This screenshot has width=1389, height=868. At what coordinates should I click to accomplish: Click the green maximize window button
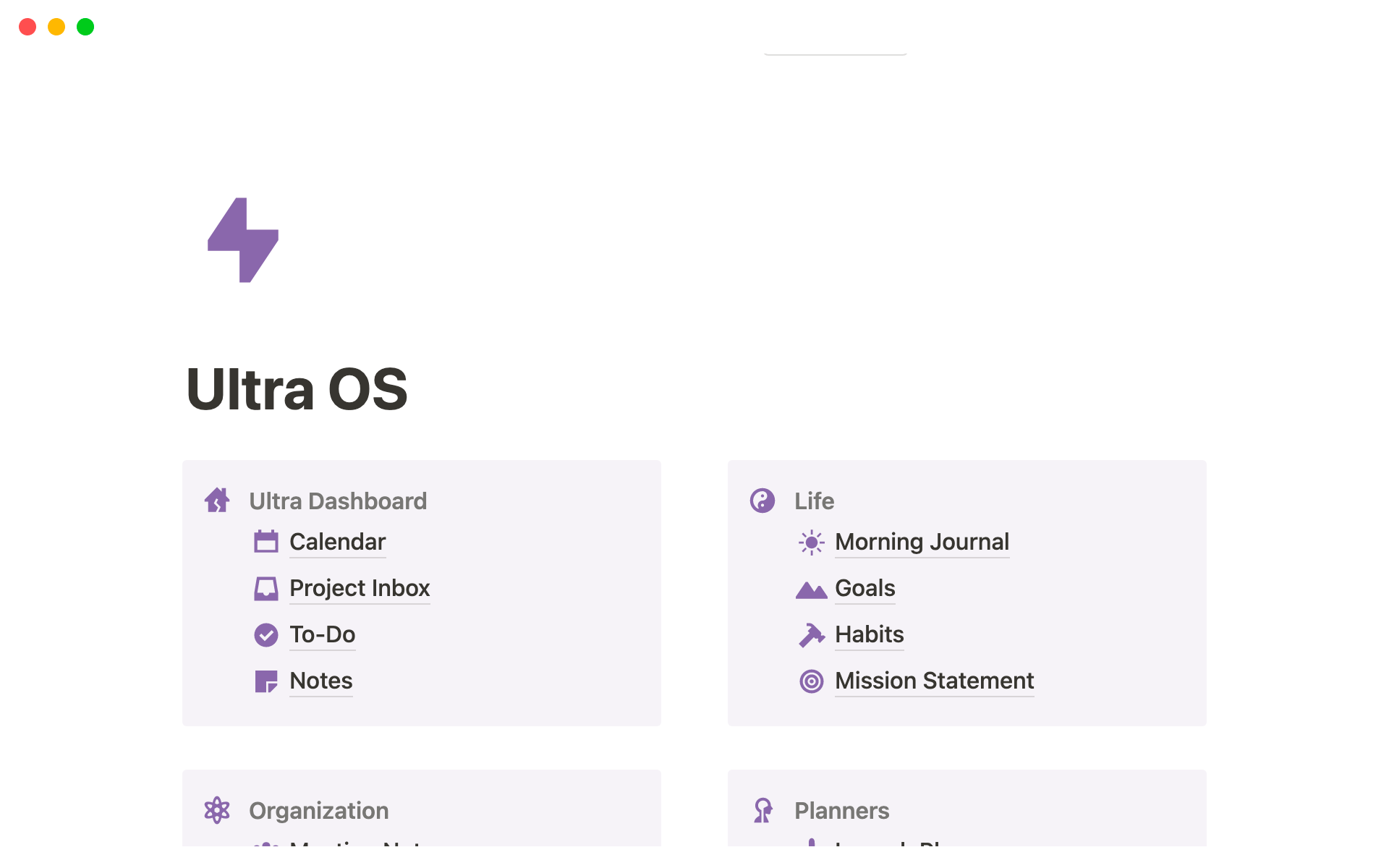[85, 27]
